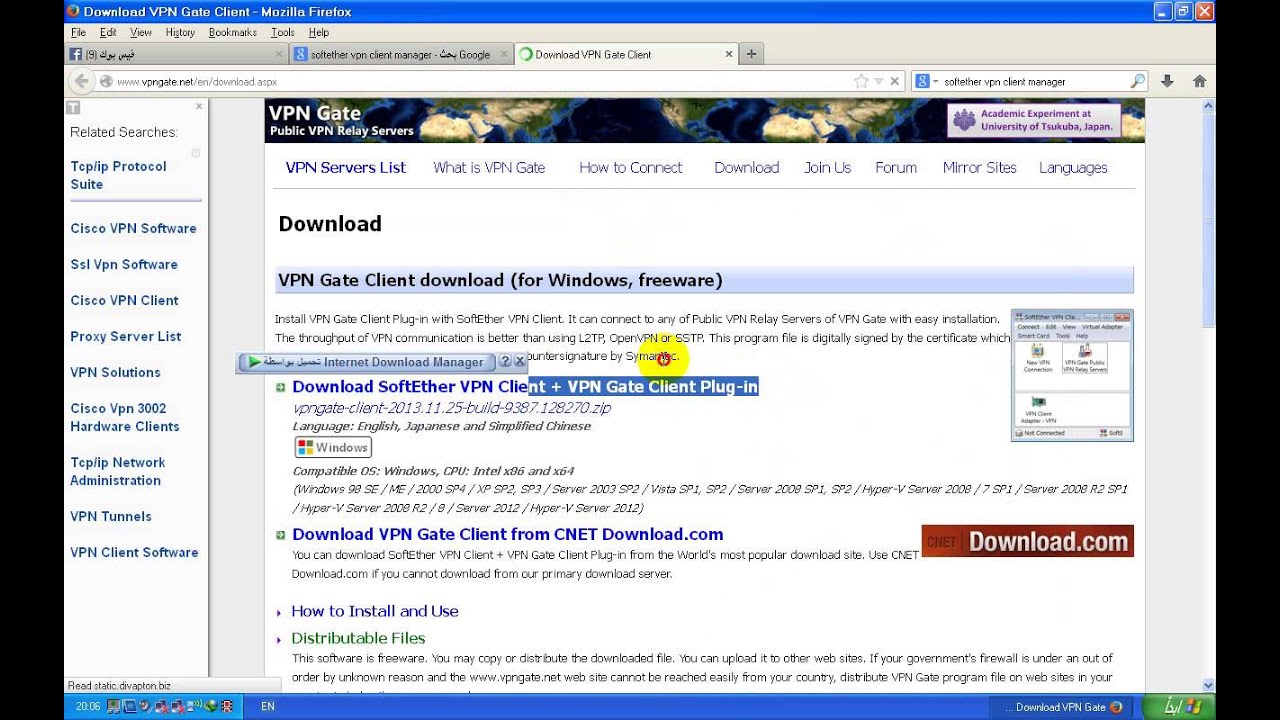Open the What is VPN Gate nav item
The image size is (1280, 720).
tap(489, 168)
